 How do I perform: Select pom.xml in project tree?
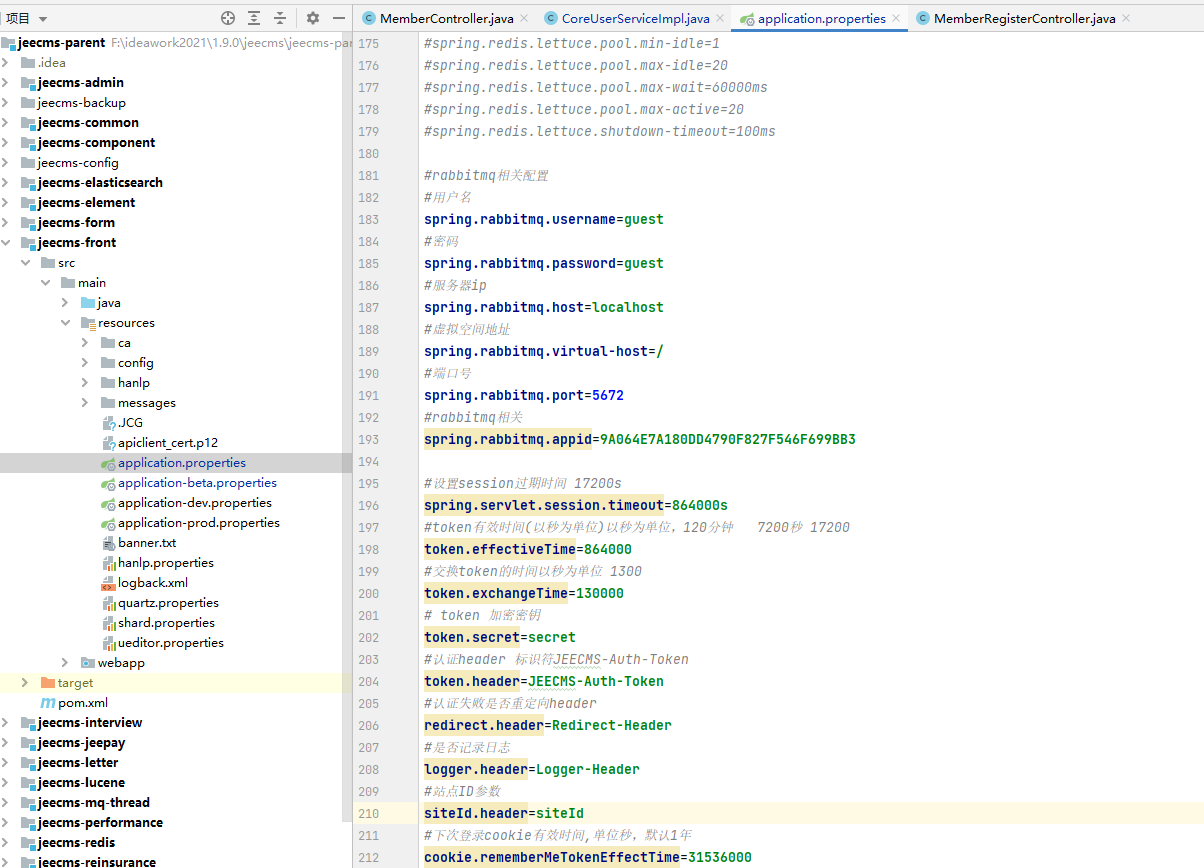pyautogui.click(x=82, y=702)
